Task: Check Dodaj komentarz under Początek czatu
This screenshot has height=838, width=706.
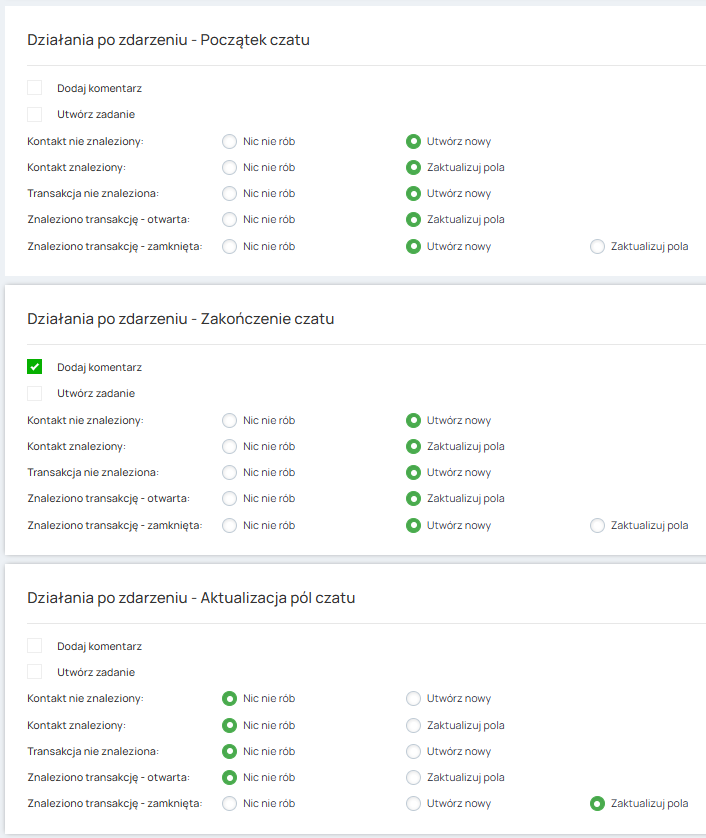Action: [35, 88]
